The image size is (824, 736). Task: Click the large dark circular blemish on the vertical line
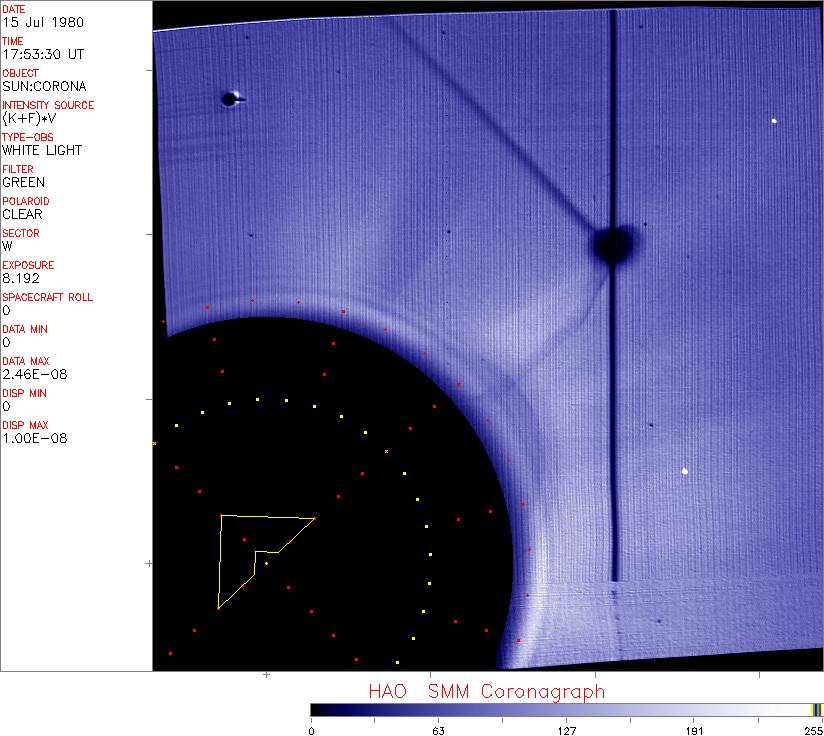click(611, 243)
